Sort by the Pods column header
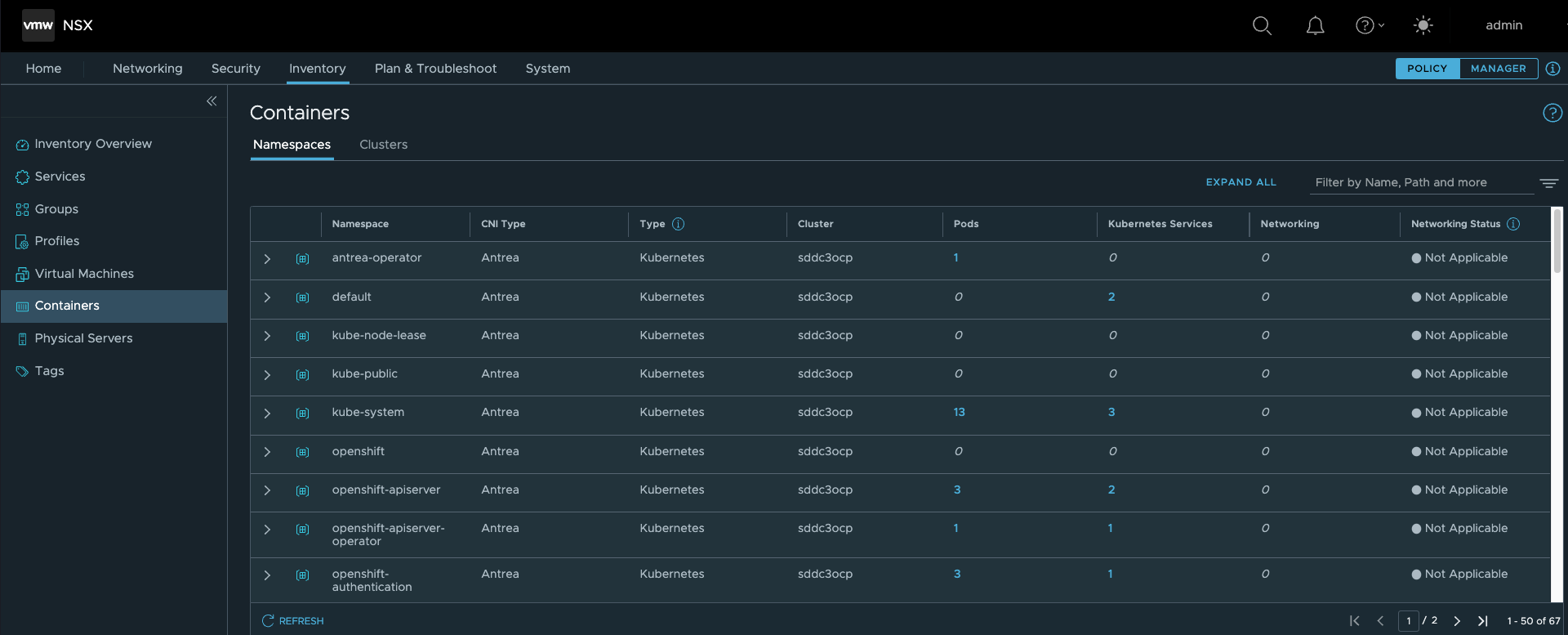This screenshot has height=635, width=1568. 966,224
